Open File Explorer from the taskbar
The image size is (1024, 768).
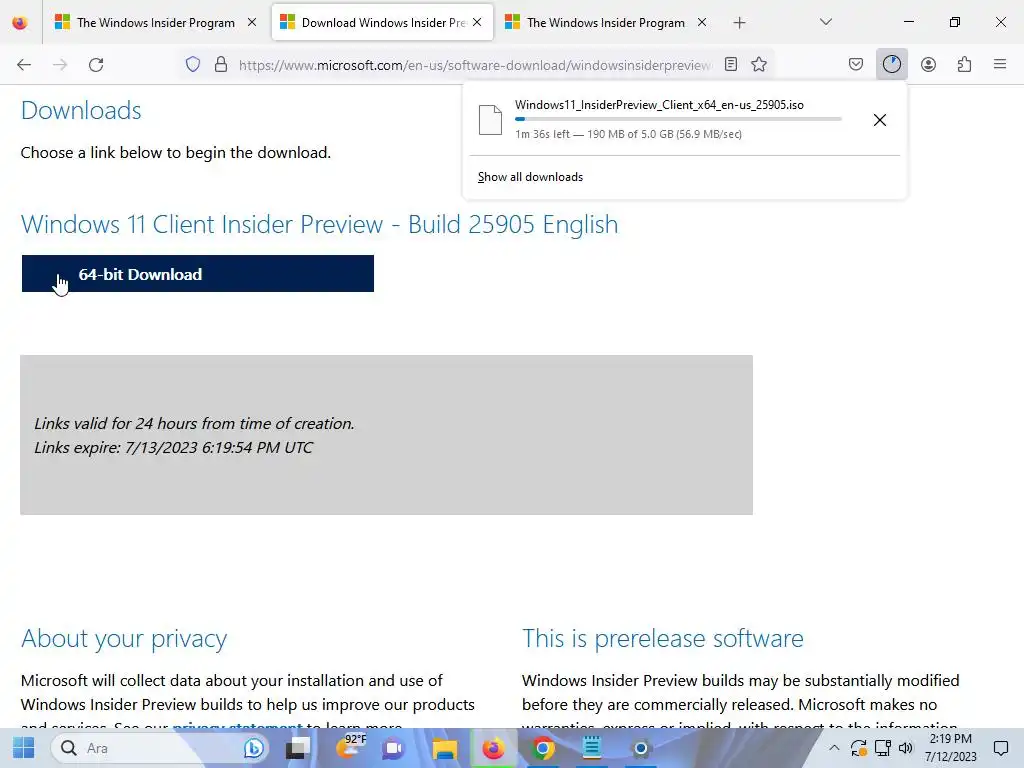tap(444, 748)
